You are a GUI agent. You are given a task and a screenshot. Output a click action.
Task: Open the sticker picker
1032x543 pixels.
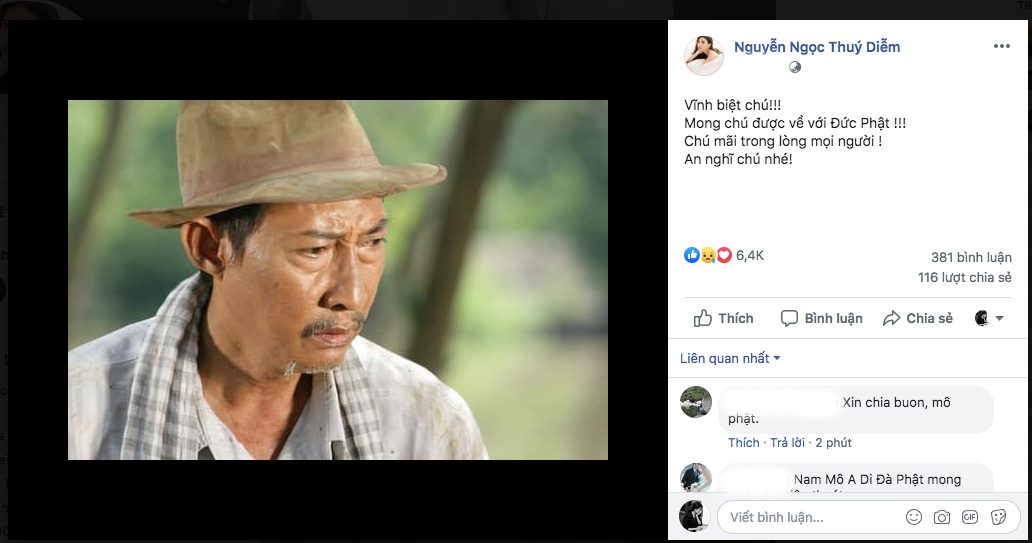(x=997, y=517)
